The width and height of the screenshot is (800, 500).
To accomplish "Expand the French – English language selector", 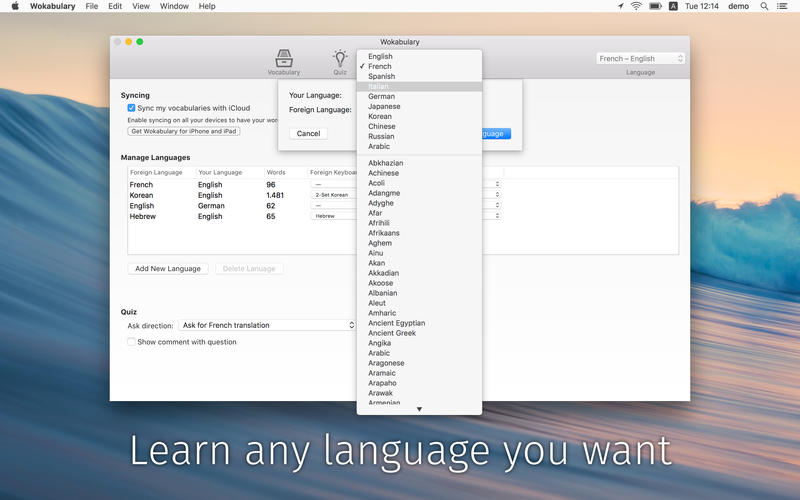I will (x=640, y=59).
